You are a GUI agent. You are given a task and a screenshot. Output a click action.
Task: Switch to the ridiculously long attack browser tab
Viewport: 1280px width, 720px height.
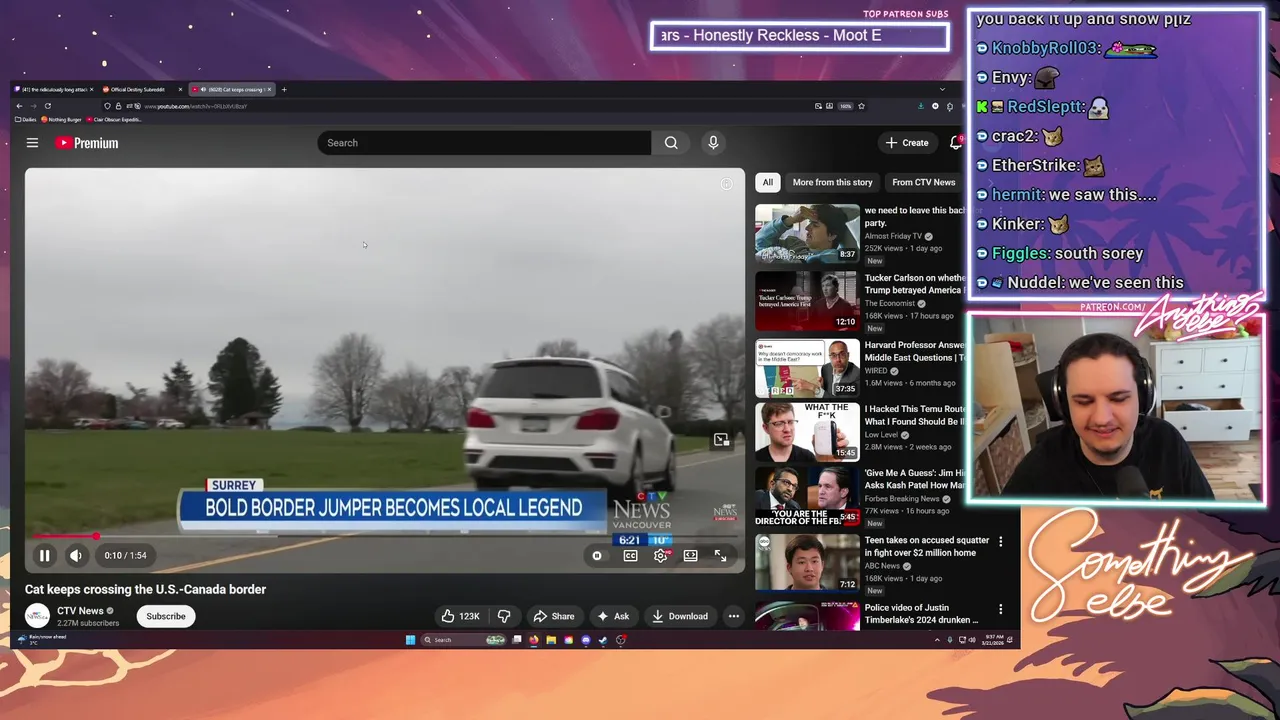55,90
